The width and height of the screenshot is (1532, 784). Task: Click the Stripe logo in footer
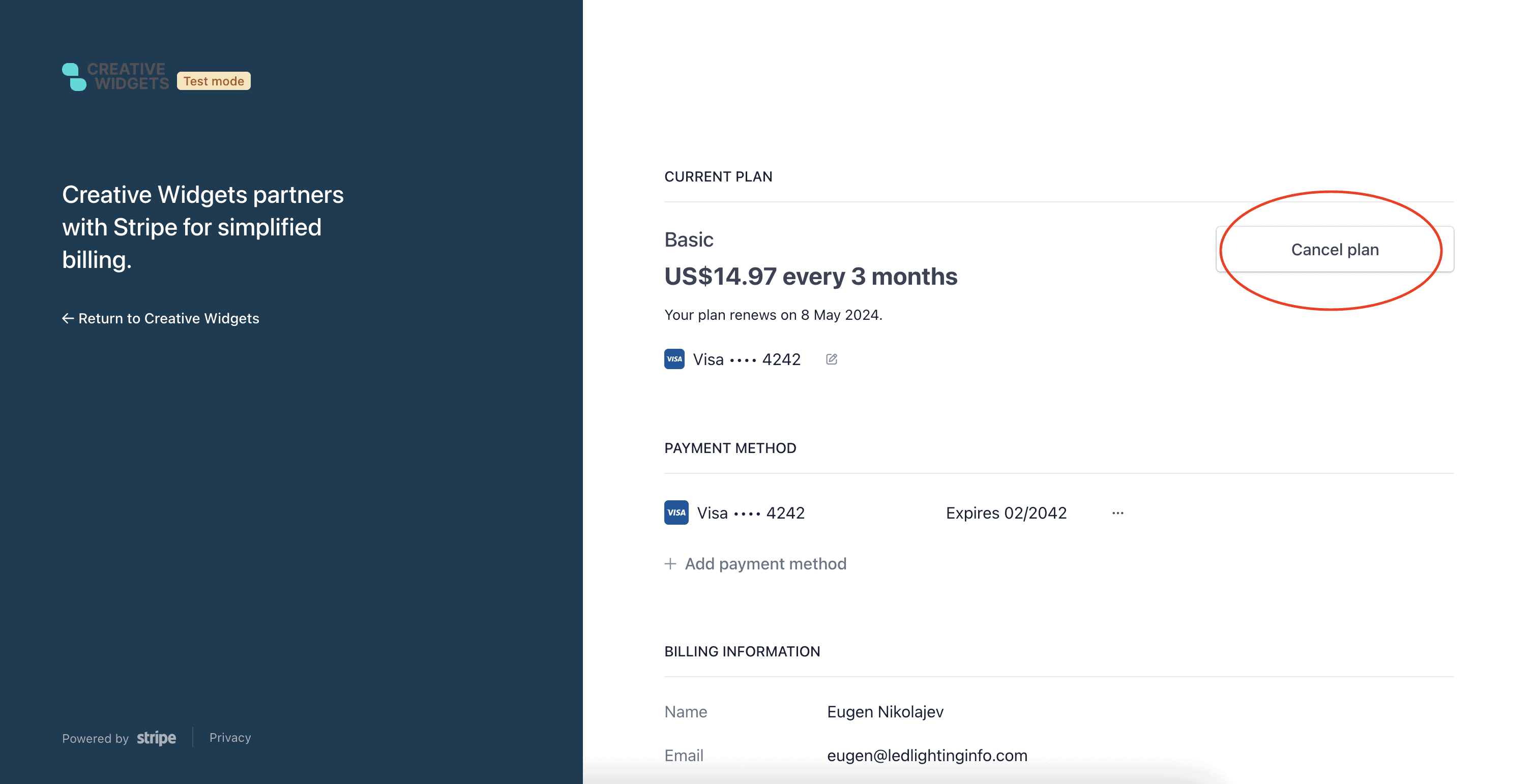coord(157,738)
